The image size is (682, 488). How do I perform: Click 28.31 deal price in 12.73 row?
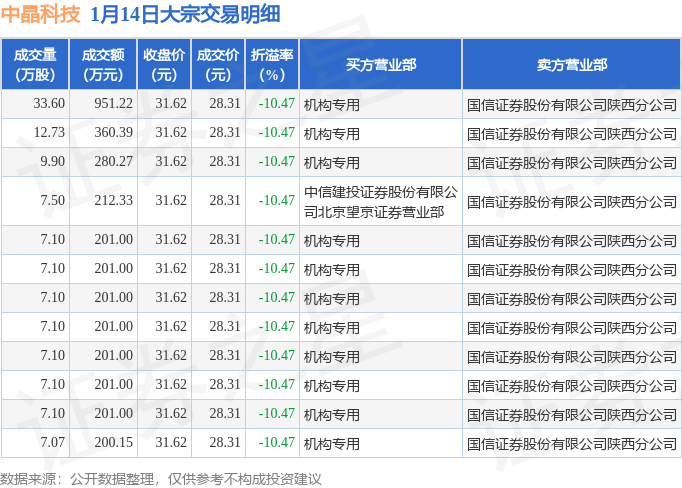[224, 132]
